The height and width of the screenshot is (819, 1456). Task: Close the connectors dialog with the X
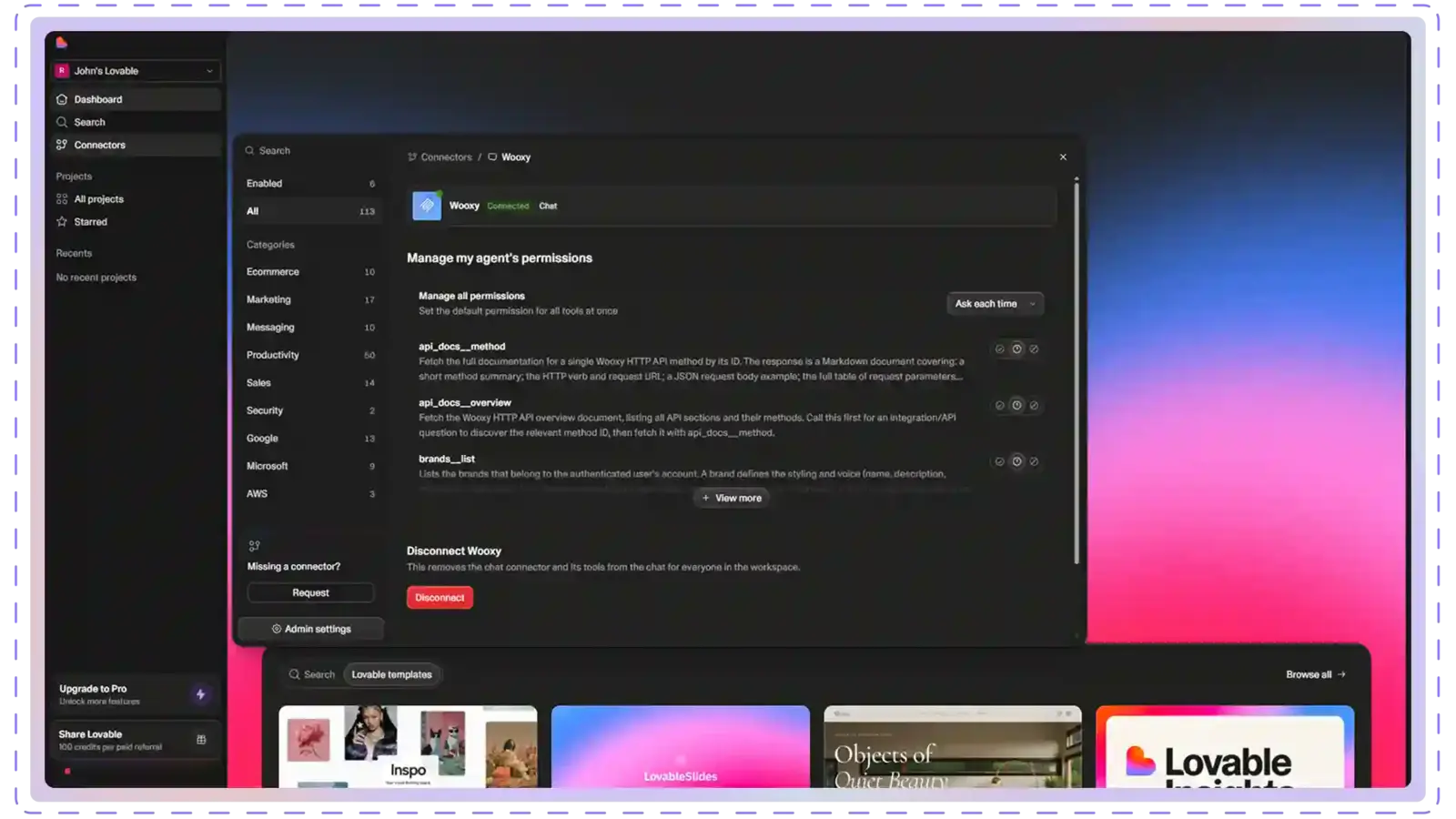click(1063, 157)
